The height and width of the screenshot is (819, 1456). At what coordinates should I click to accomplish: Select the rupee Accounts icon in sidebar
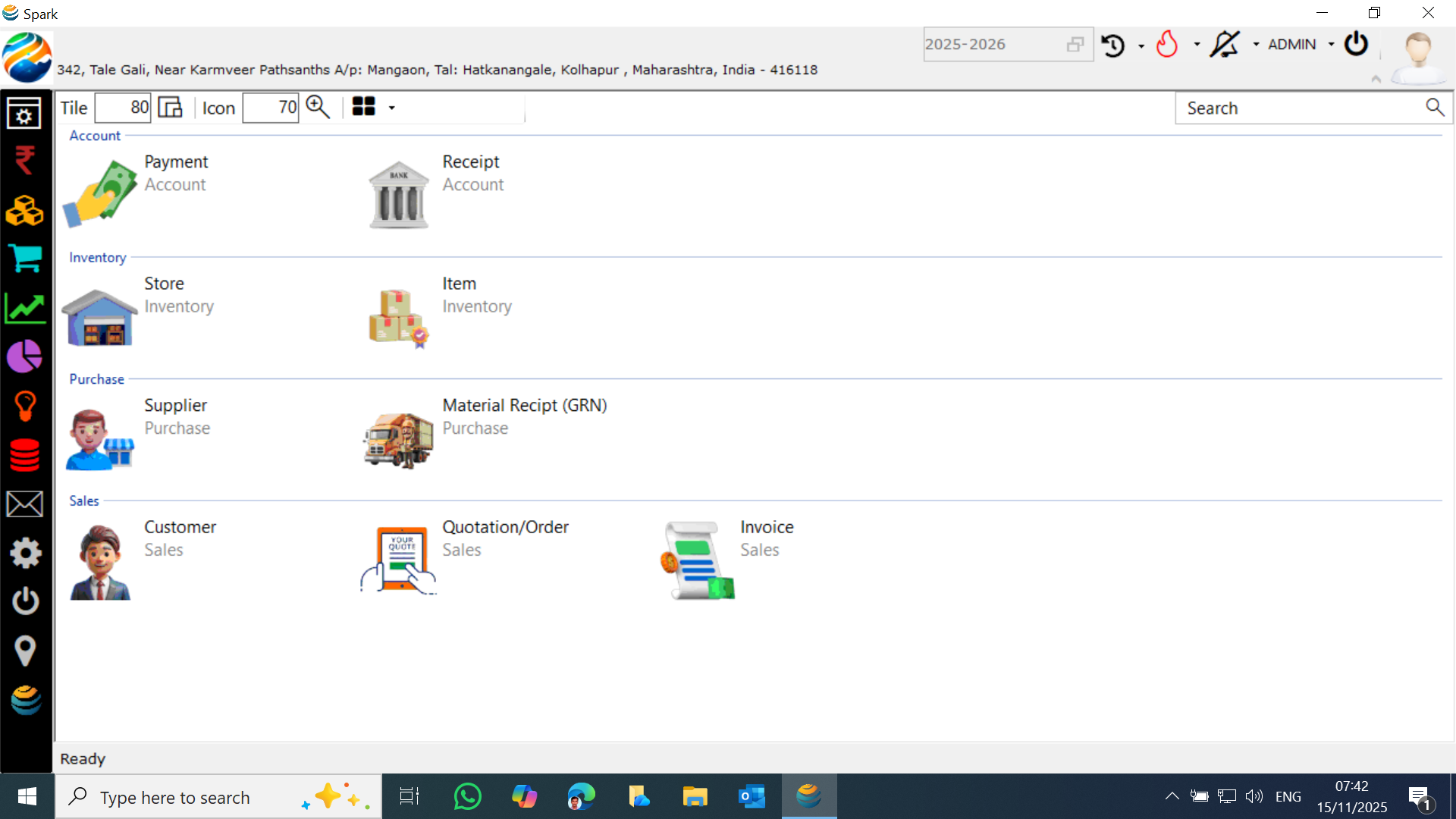coord(26,161)
